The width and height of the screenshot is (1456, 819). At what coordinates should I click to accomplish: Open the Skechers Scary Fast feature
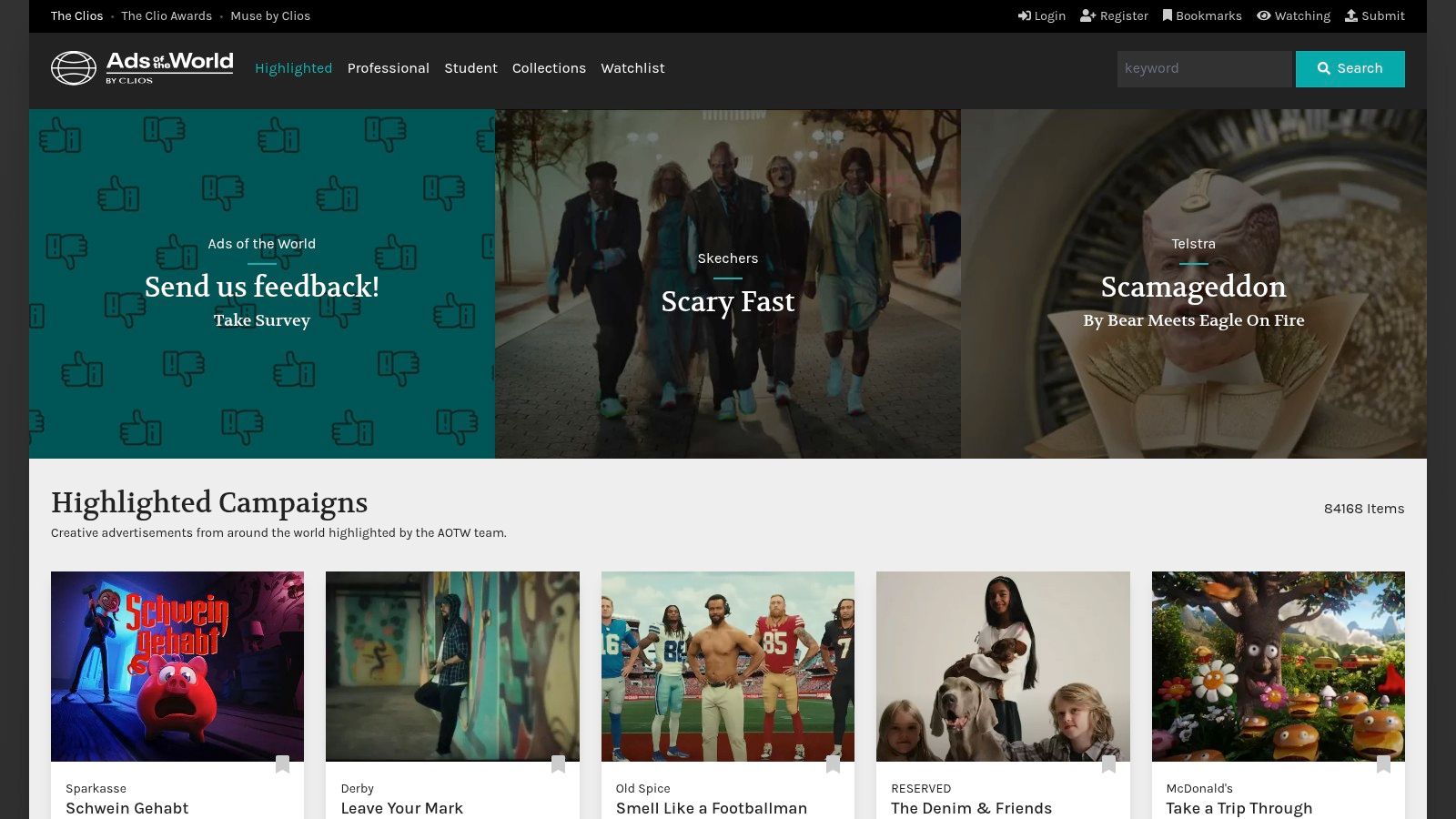point(728,284)
